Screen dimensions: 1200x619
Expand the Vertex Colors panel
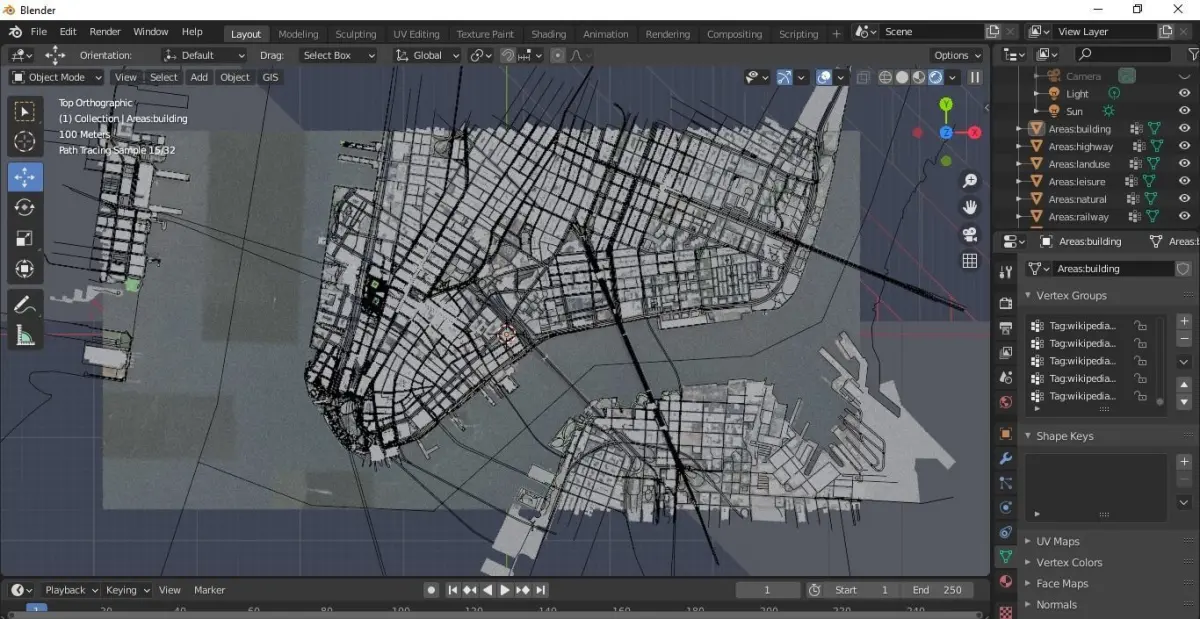pyautogui.click(x=1068, y=562)
